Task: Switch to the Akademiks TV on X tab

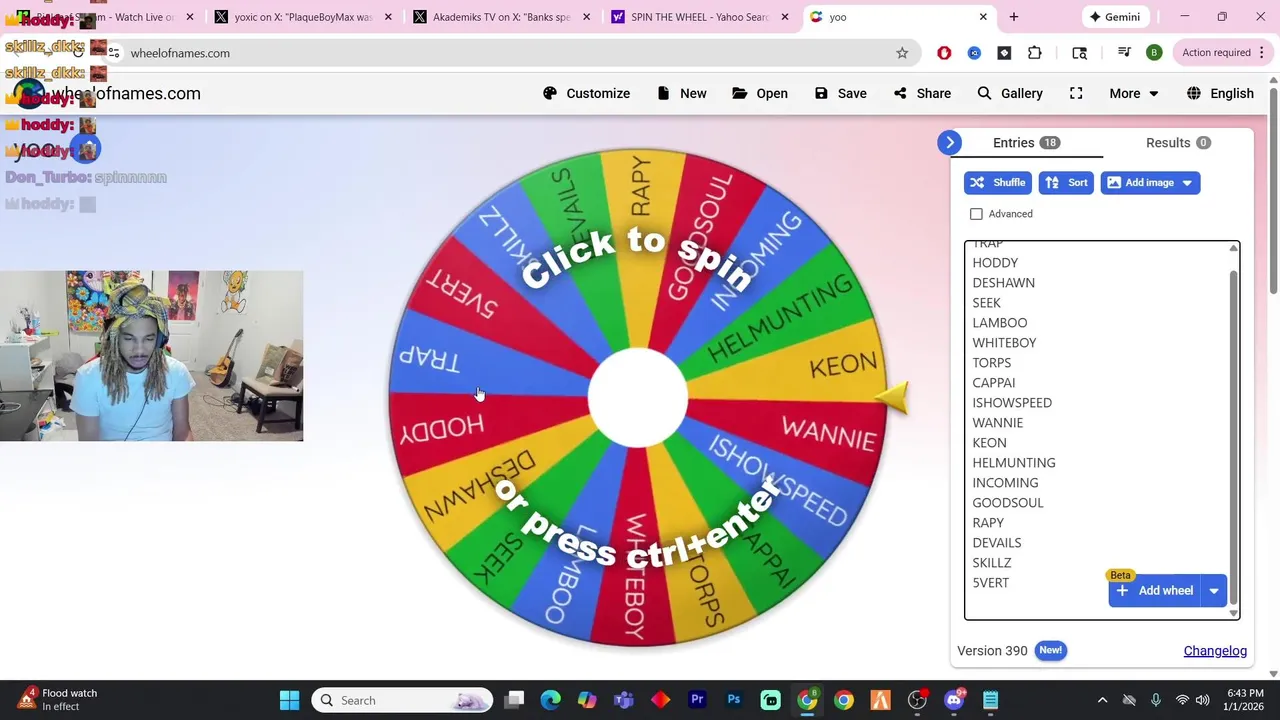Action: [x=501, y=17]
